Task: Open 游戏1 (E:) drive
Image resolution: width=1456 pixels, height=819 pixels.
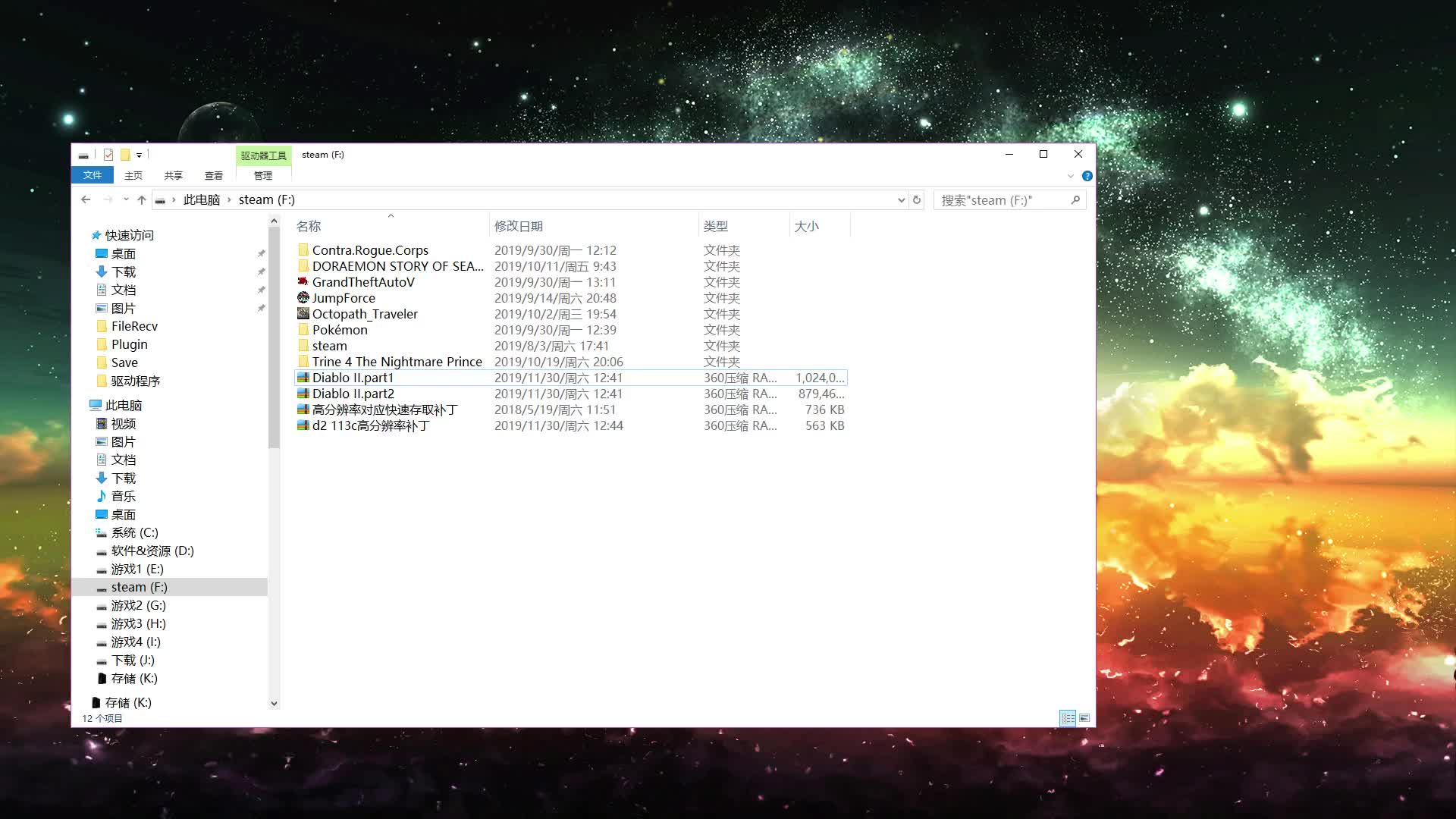Action: coord(137,569)
